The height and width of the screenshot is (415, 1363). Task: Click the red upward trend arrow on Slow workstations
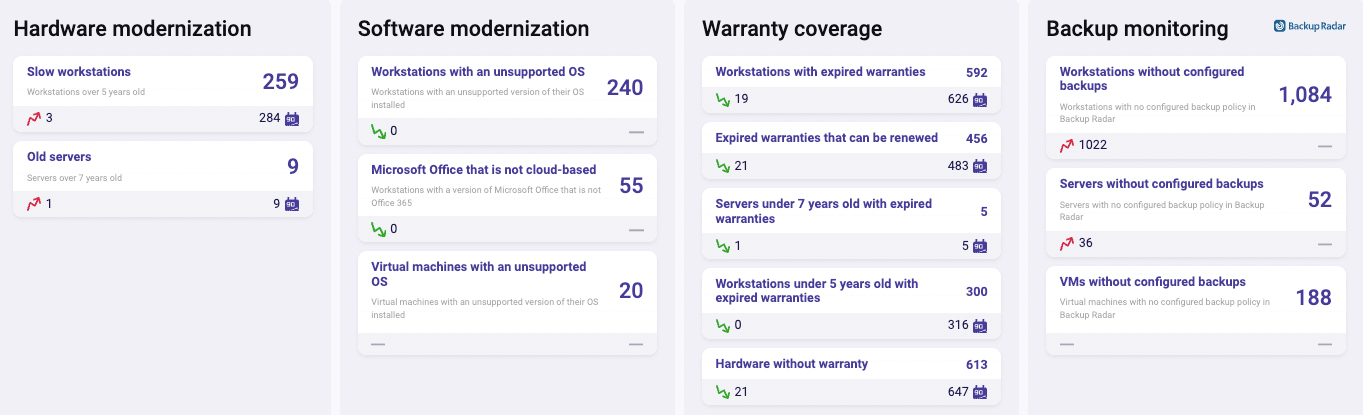tap(35, 118)
